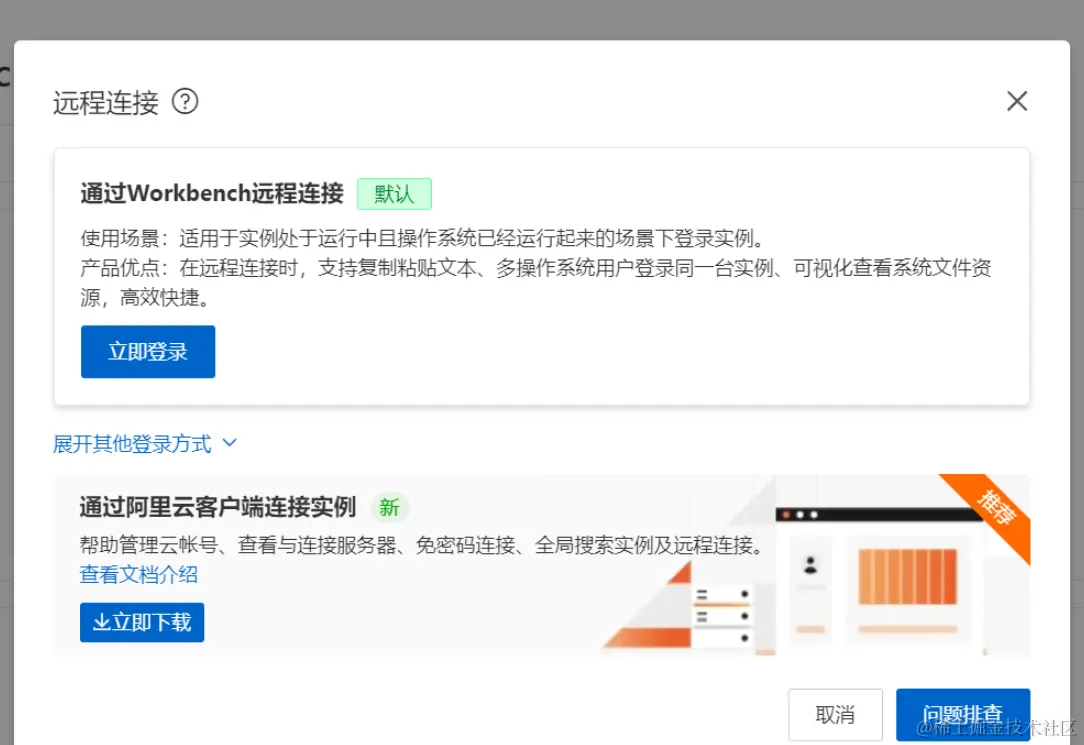Click the 立即下载 download button
Screen dimensions: 1084x745
pyautogui.click(x=142, y=622)
